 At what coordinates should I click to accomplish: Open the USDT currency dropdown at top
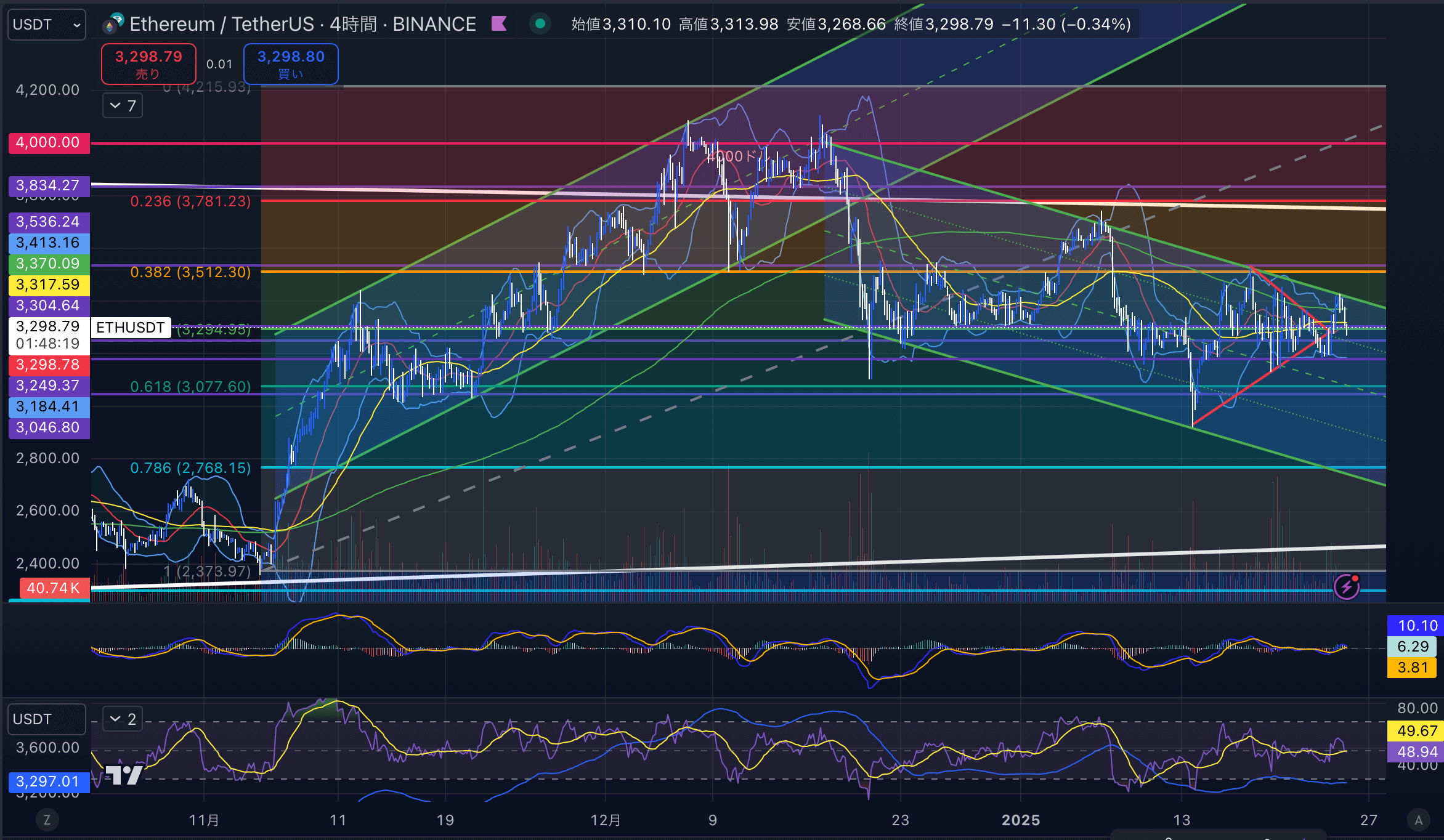click(x=47, y=25)
